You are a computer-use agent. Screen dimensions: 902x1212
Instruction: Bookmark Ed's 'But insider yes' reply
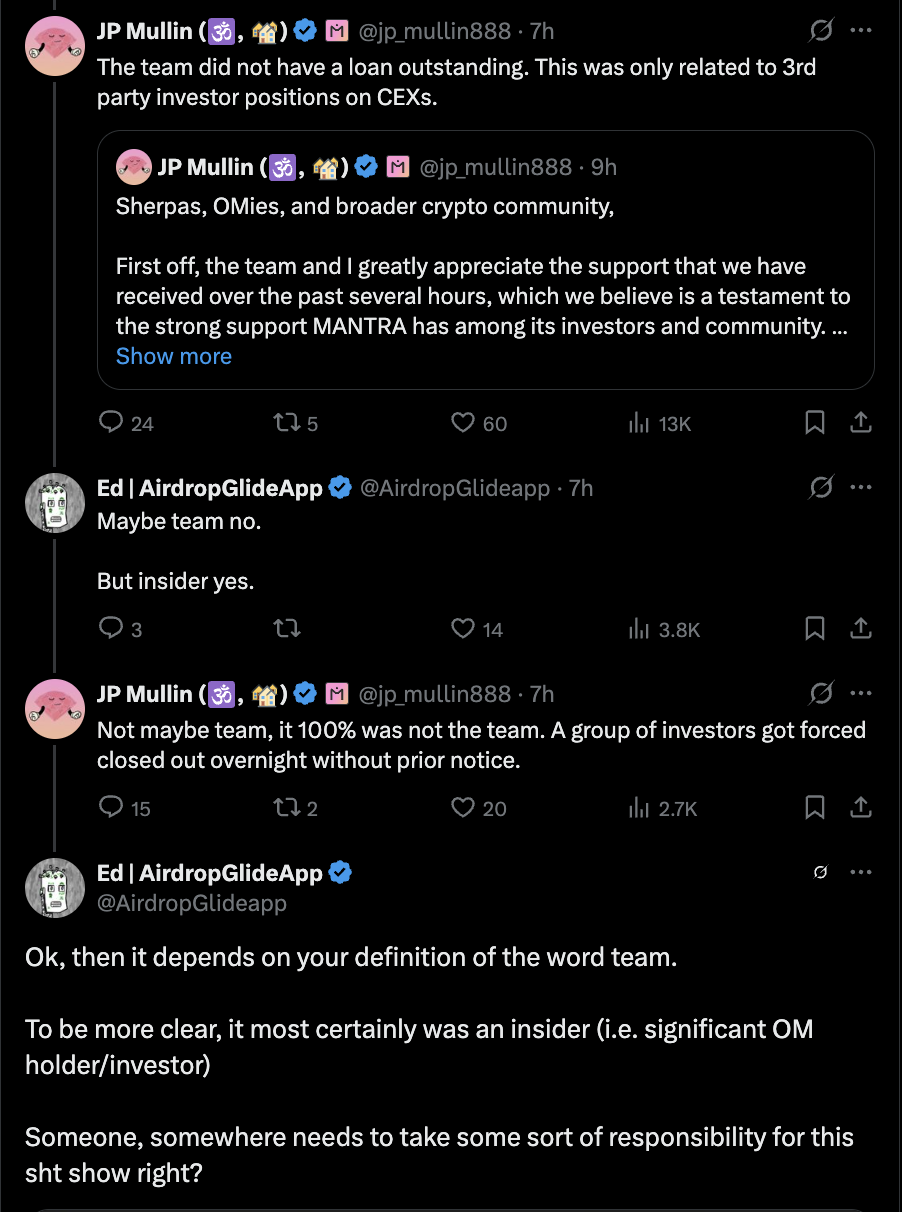pos(815,629)
